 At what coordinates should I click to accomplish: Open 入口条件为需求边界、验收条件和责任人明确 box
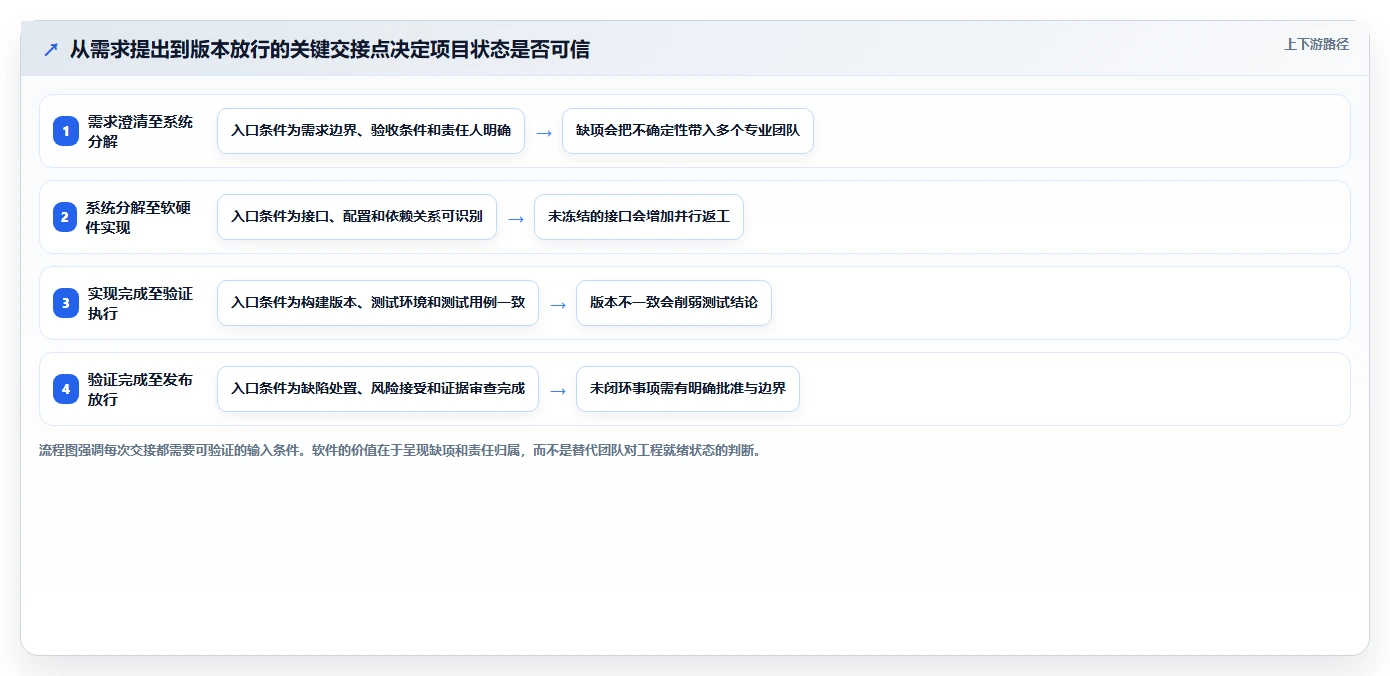point(371,131)
